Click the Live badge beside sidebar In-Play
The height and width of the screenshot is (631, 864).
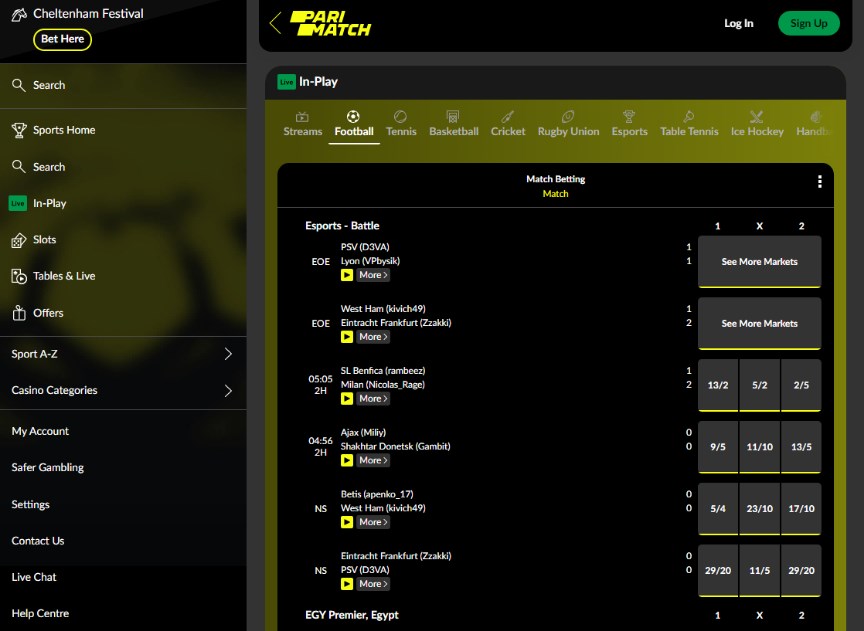tap(18, 203)
